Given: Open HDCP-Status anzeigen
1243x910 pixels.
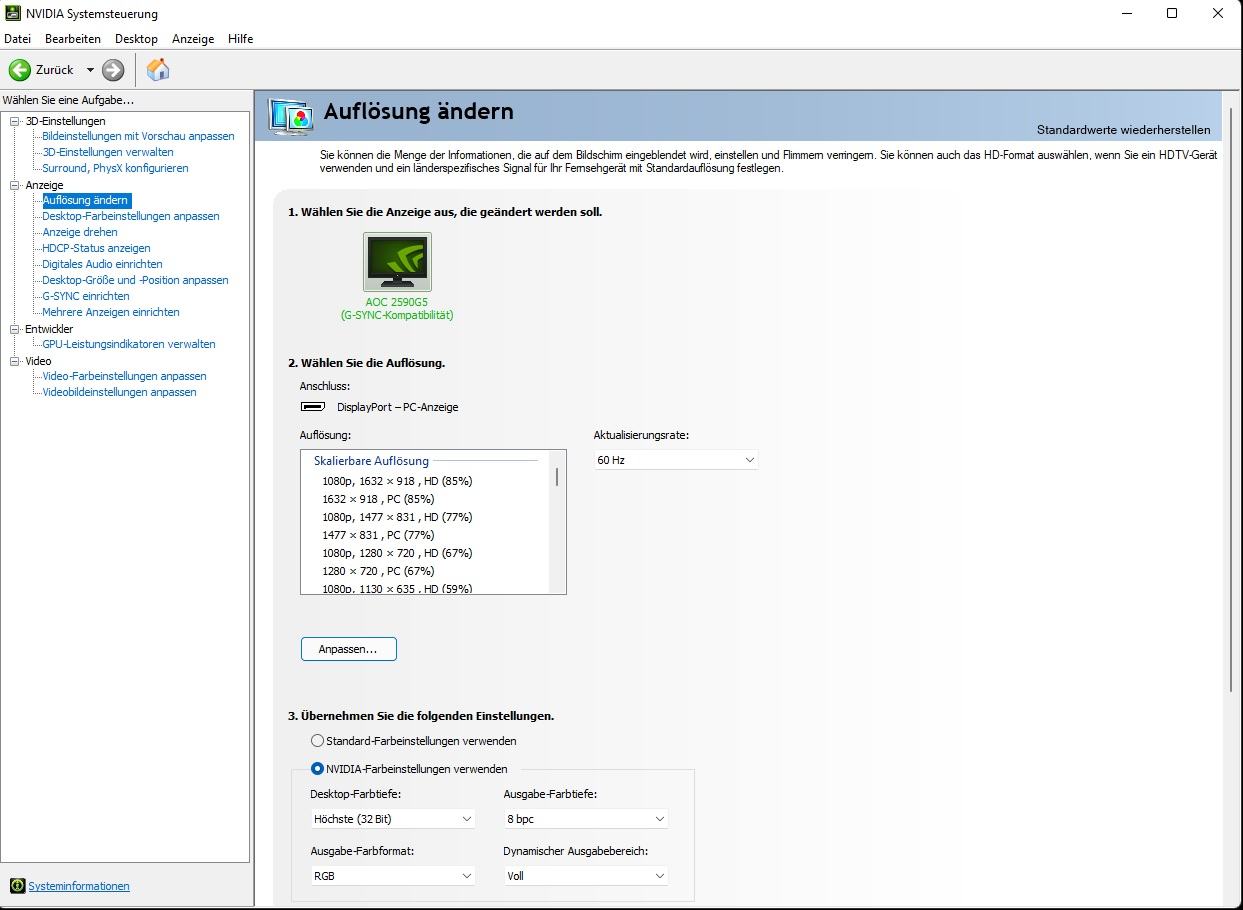Looking at the screenshot, I should point(96,248).
